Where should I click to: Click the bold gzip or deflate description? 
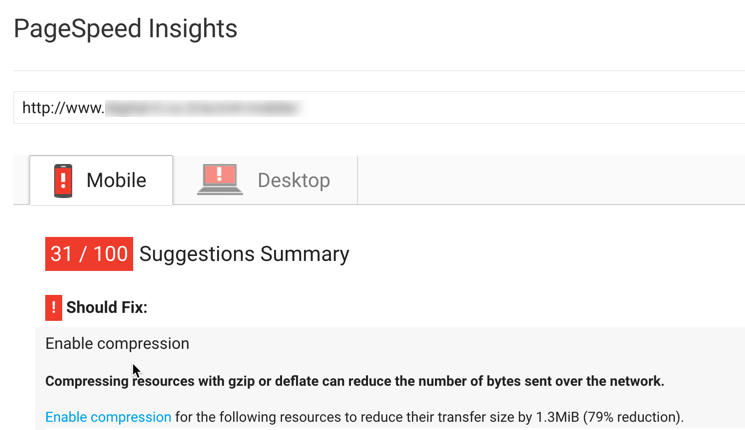pos(354,381)
